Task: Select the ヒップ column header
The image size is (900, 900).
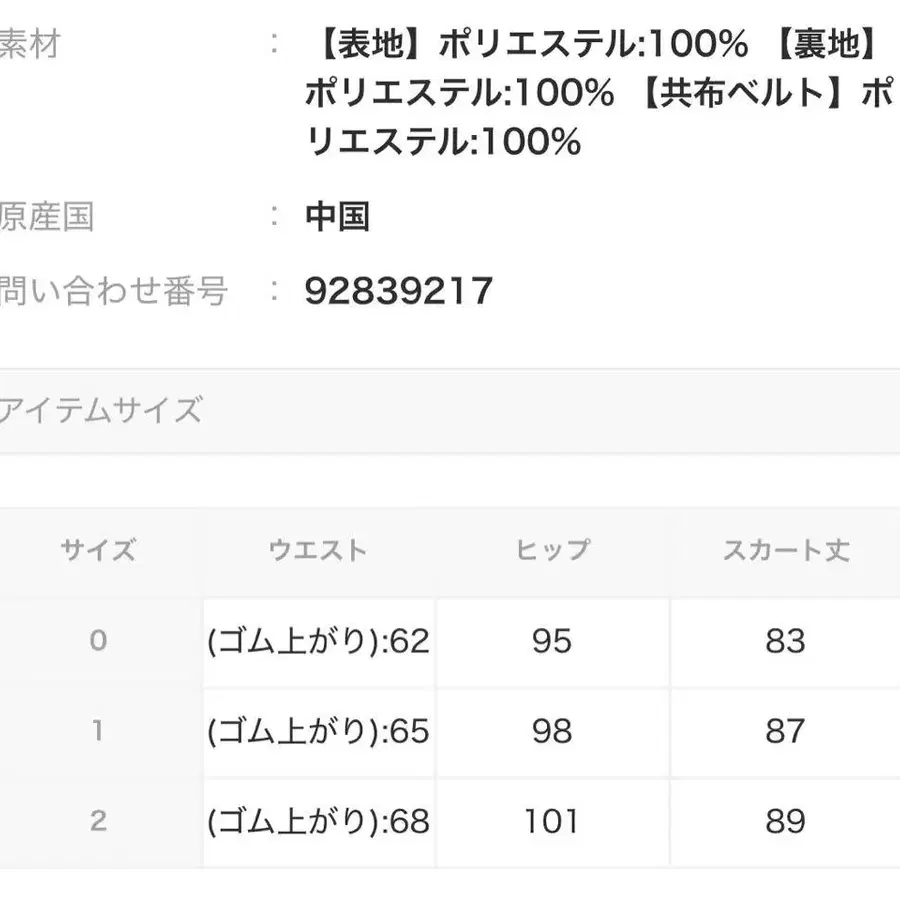Action: click(x=552, y=550)
